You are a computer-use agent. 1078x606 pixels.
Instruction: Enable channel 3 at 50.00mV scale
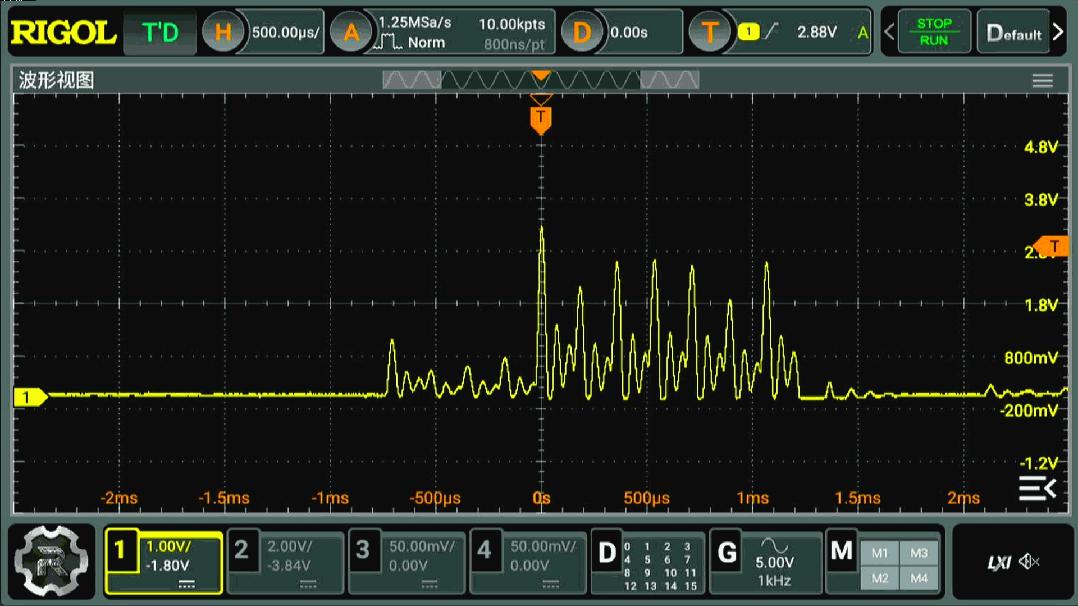(406, 560)
